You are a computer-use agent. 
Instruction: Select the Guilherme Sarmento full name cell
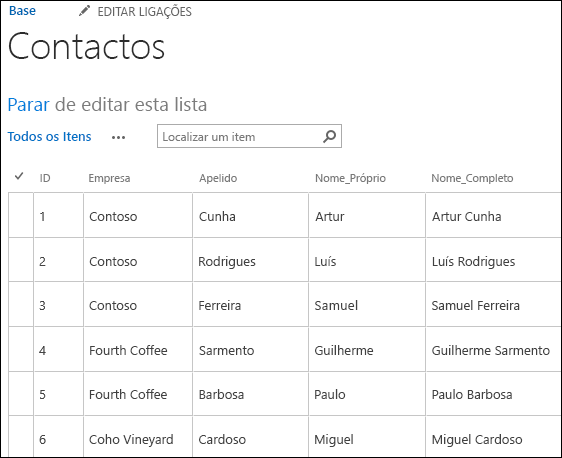[x=494, y=349]
